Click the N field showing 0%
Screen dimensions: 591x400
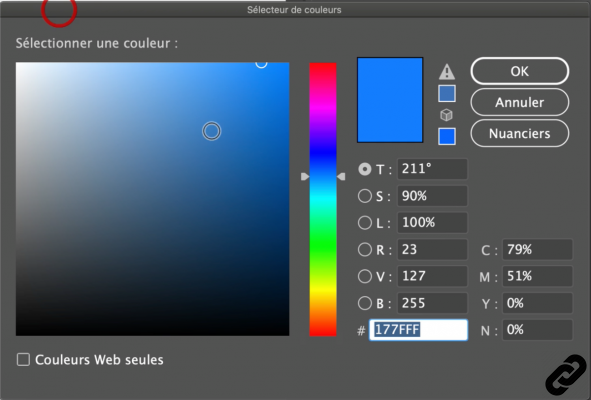pos(537,330)
